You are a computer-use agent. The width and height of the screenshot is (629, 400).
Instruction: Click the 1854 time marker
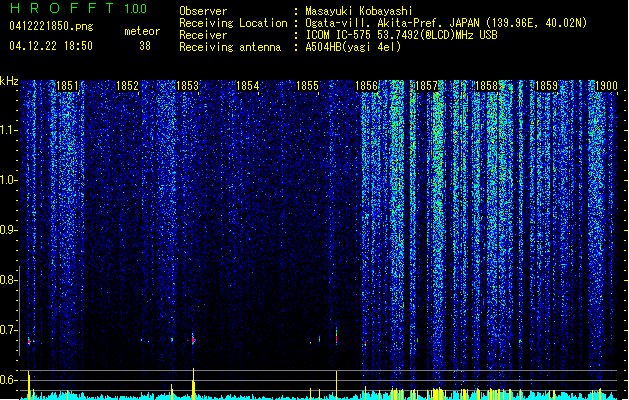point(248,86)
